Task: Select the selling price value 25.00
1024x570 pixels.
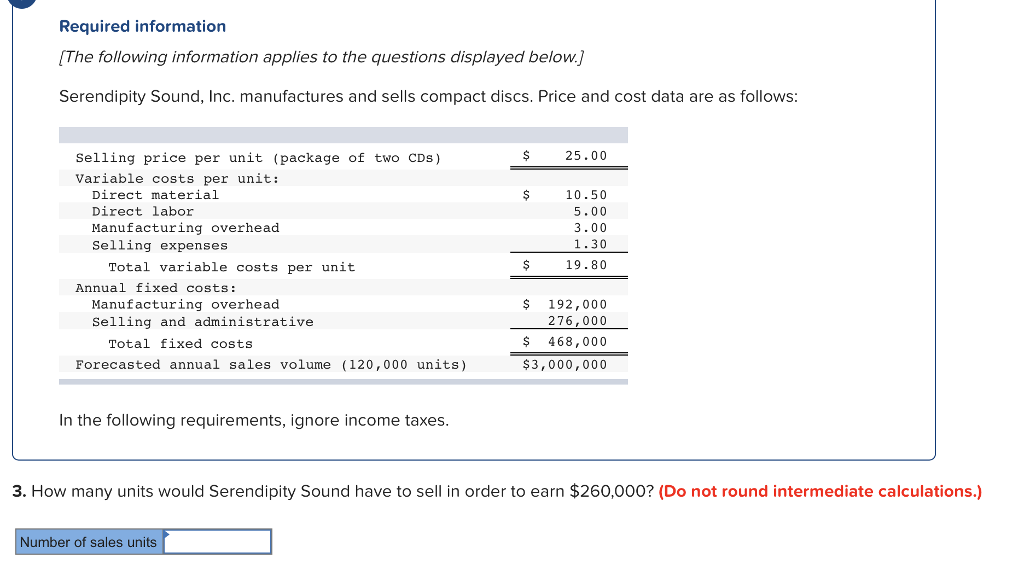Action: pos(586,156)
